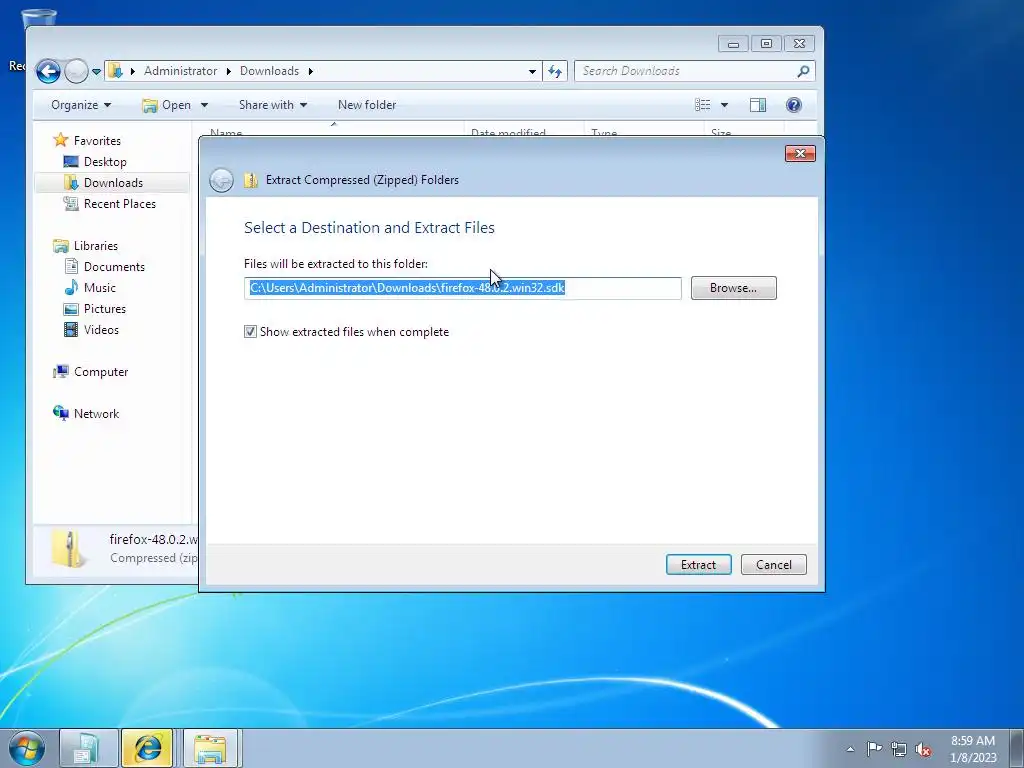Select Downloads in the address breadcrumb
The height and width of the screenshot is (768, 1024).
coord(269,71)
